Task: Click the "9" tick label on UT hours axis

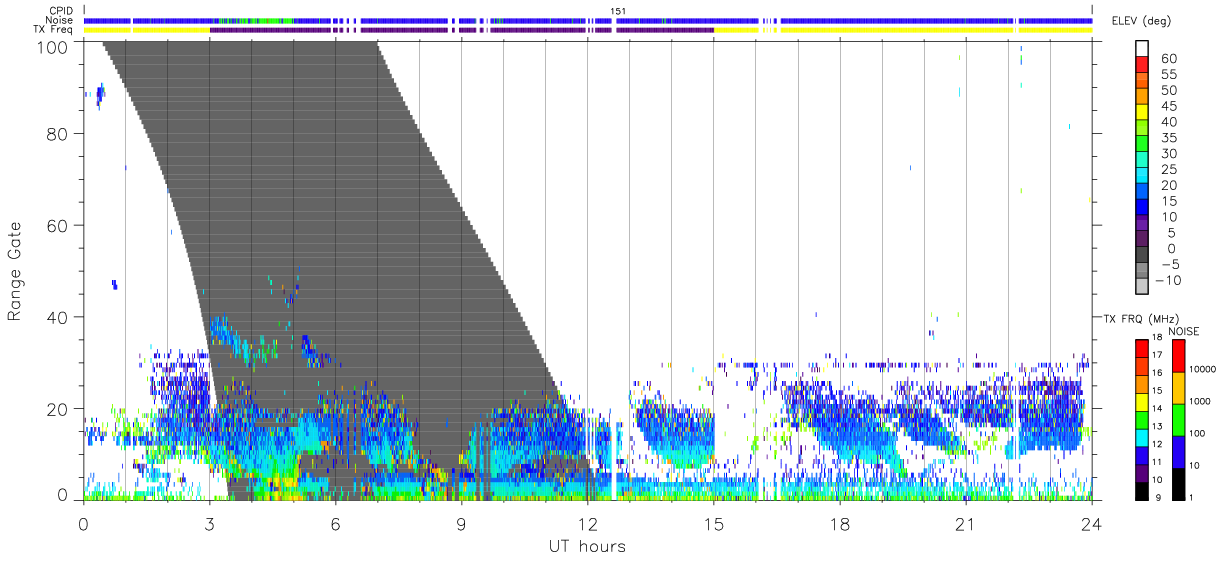Action: tap(461, 523)
